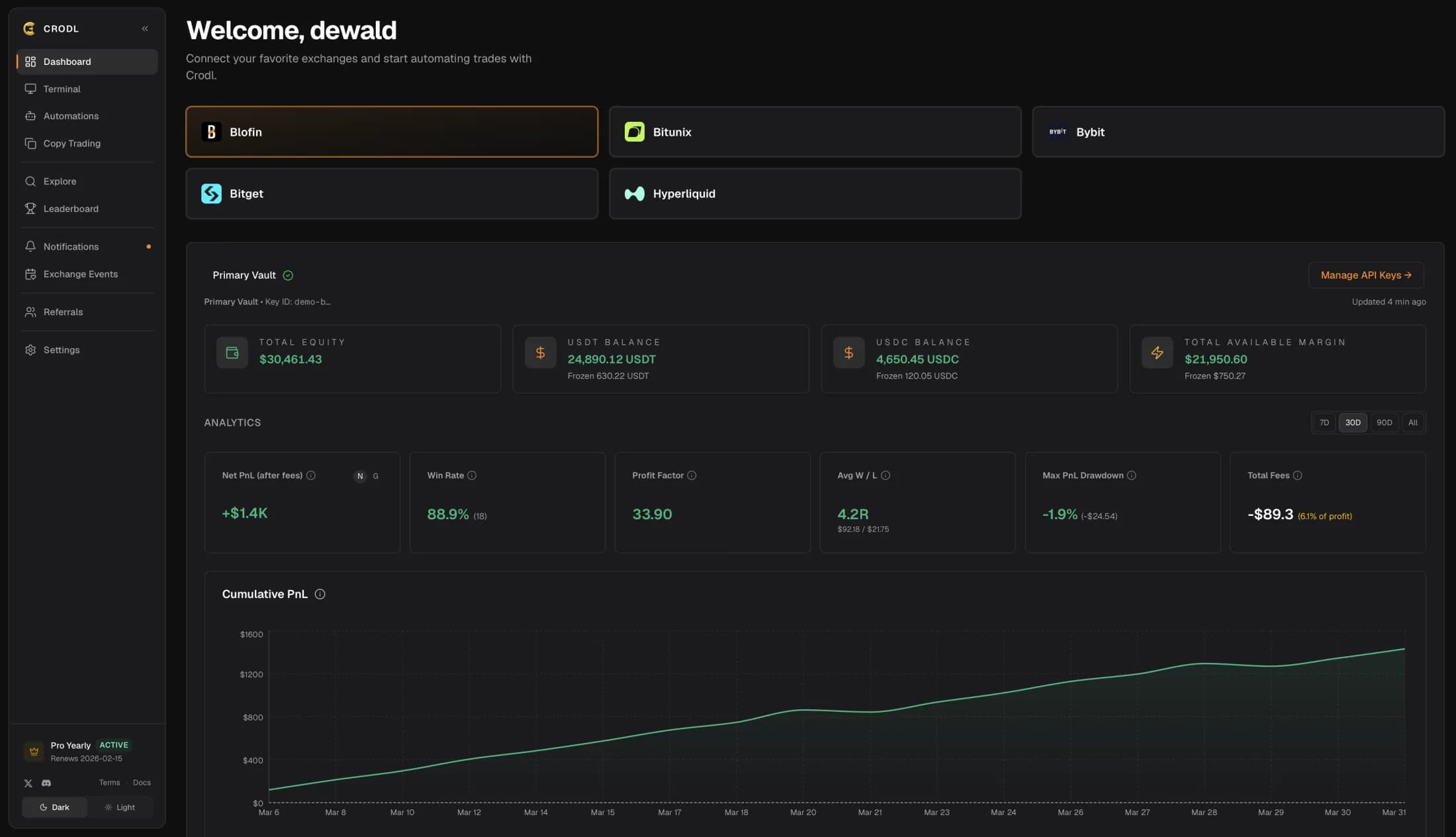The width and height of the screenshot is (1456, 837).
Task: Click the X social media icon
Action: 28,783
